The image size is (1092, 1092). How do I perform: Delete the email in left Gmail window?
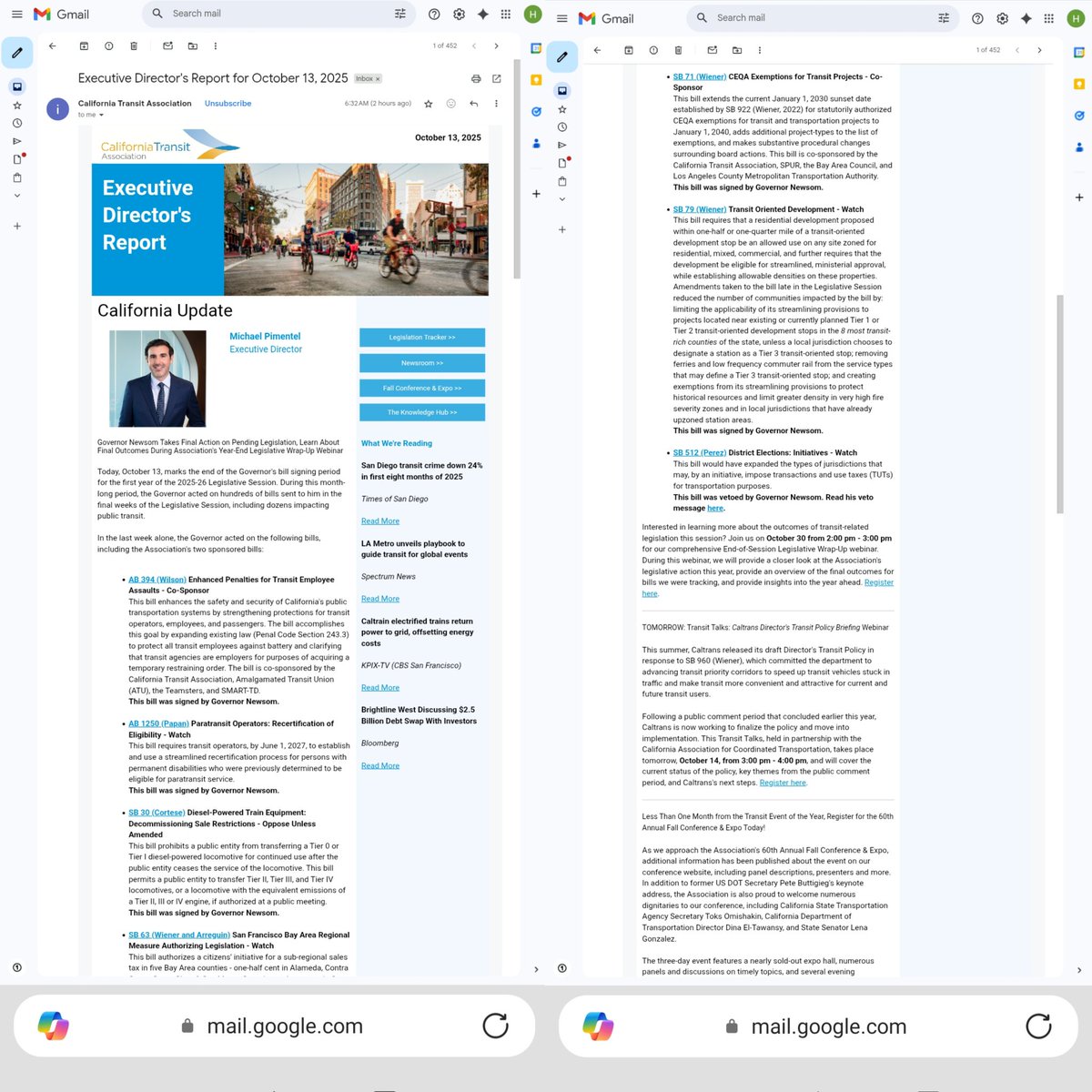[134, 45]
